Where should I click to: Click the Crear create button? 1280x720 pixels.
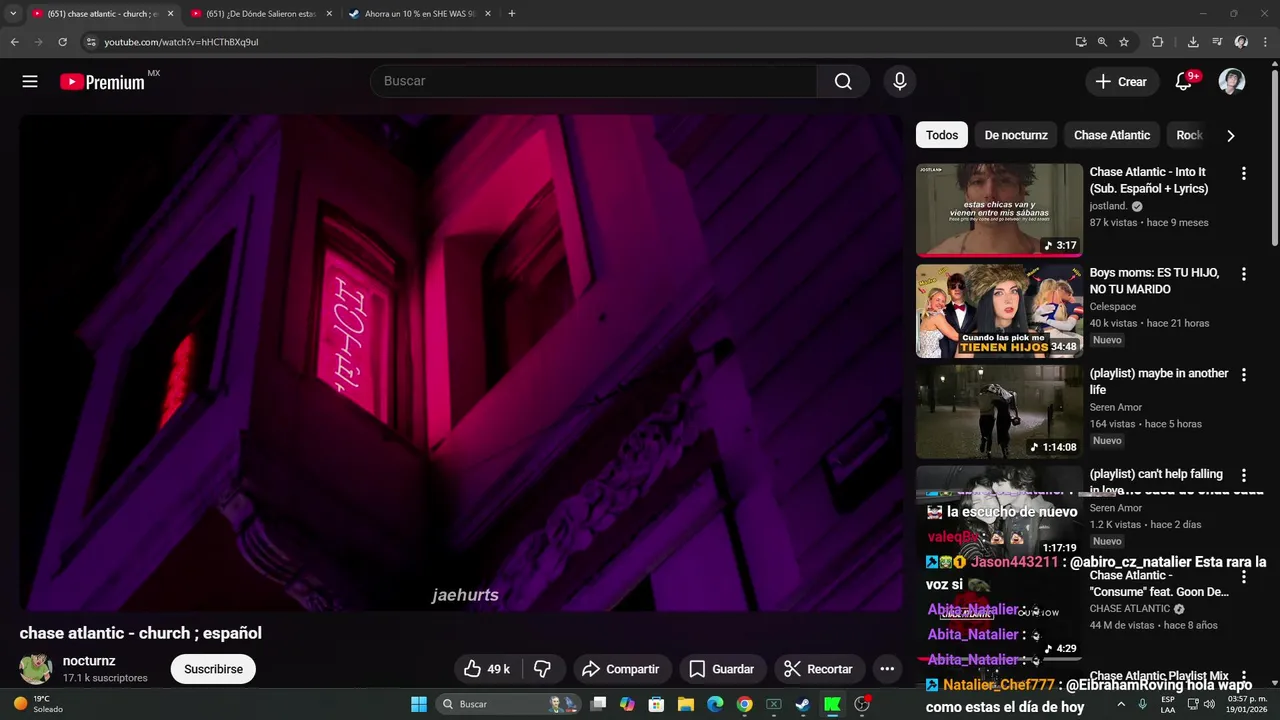pyautogui.click(x=1121, y=82)
